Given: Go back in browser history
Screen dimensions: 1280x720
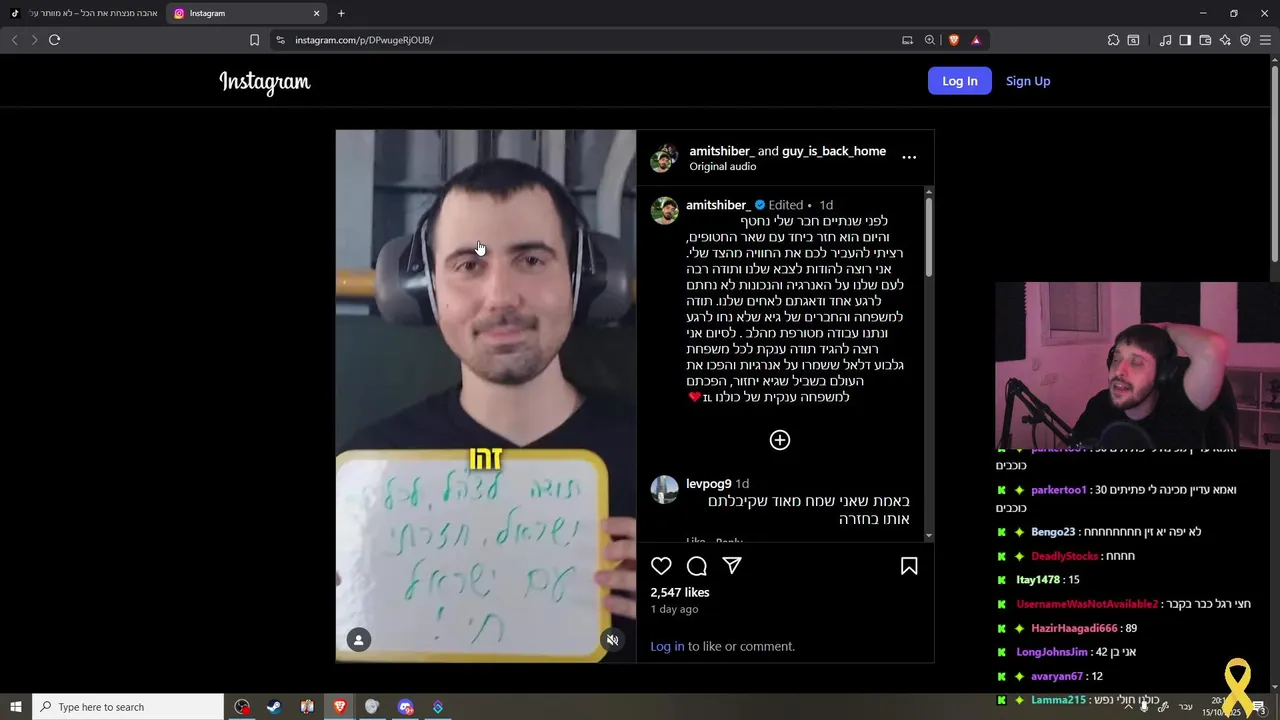Looking at the screenshot, I should click(x=14, y=40).
